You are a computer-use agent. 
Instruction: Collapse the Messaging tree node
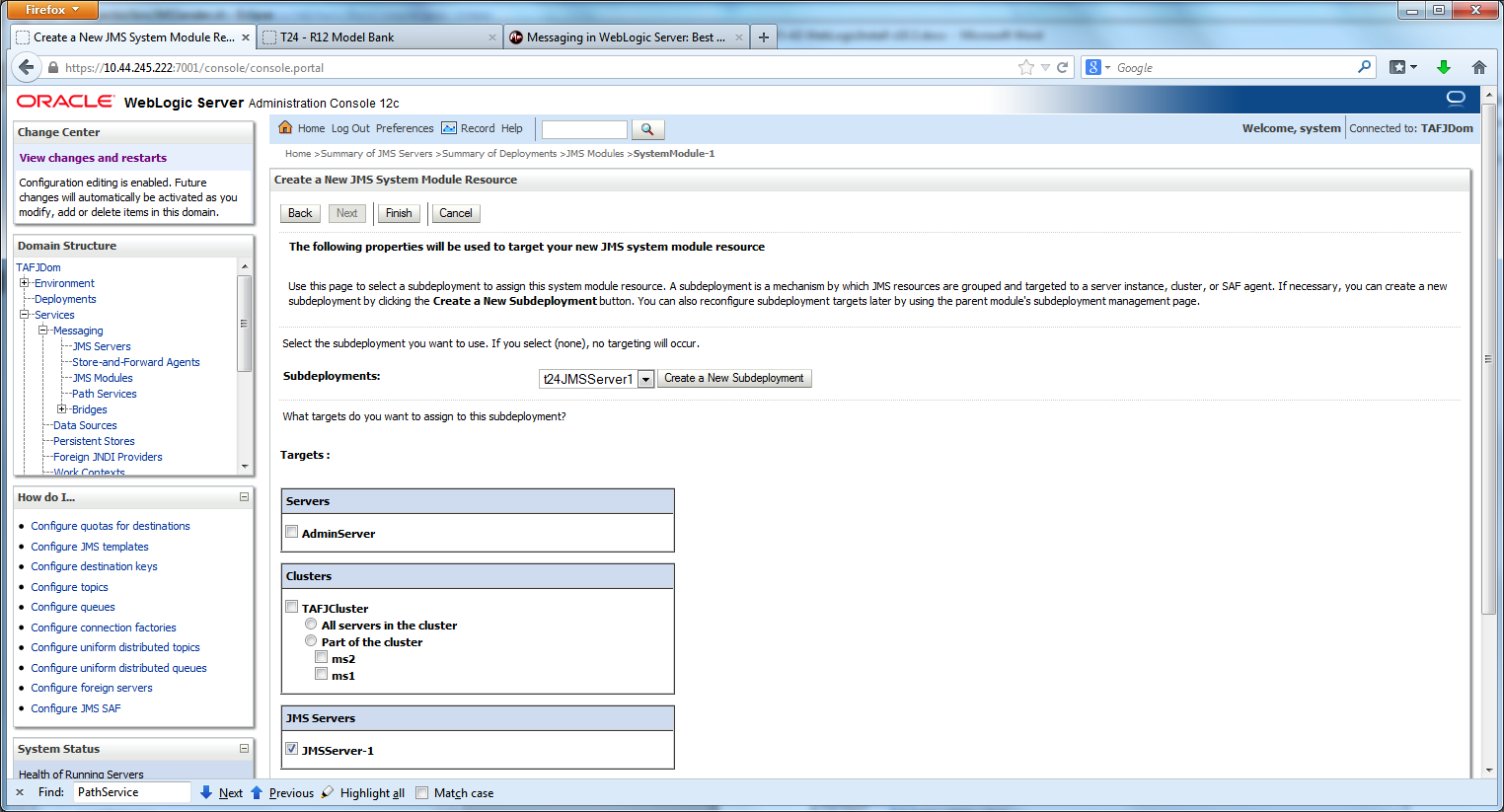pyautogui.click(x=43, y=331)
